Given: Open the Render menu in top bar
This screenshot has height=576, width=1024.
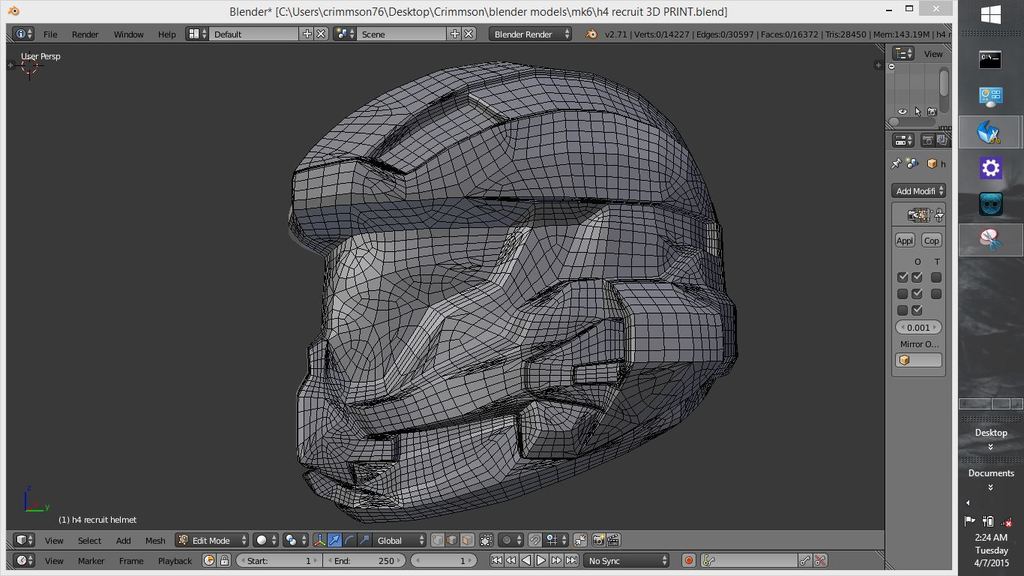Looking at the screenshot, I should (x=85, y=34).
